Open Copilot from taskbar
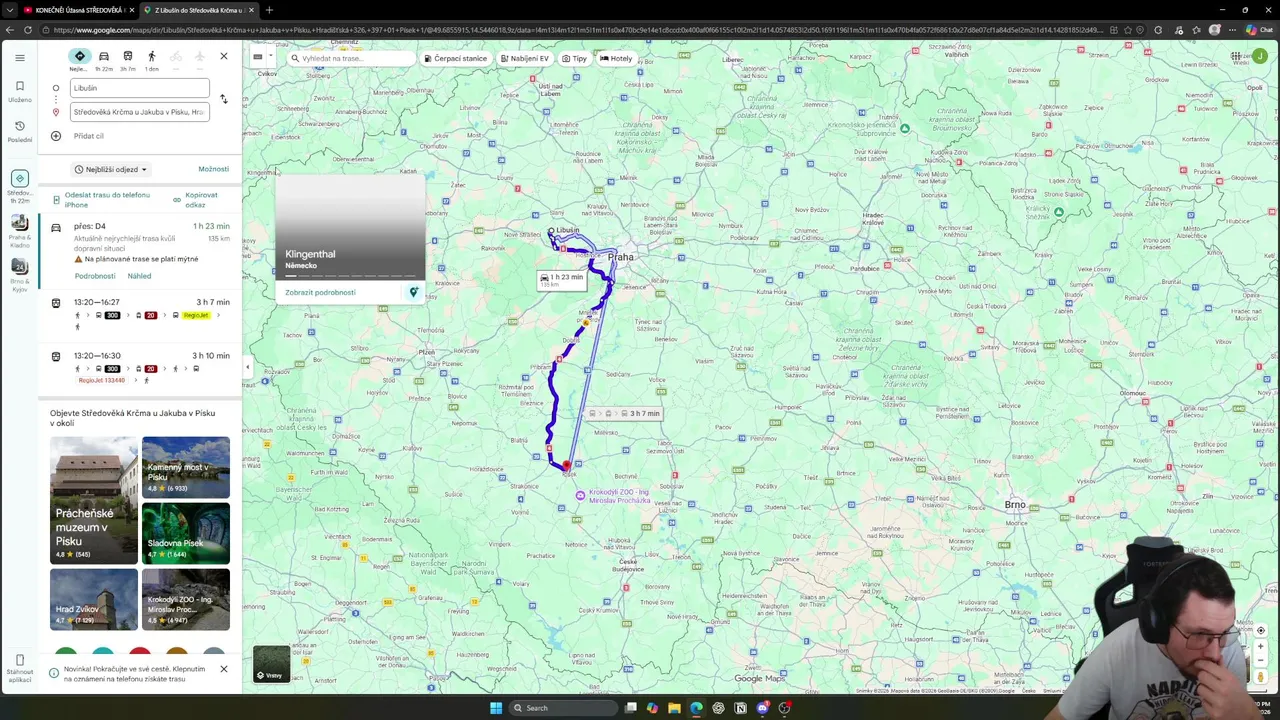 pos(652,708)
